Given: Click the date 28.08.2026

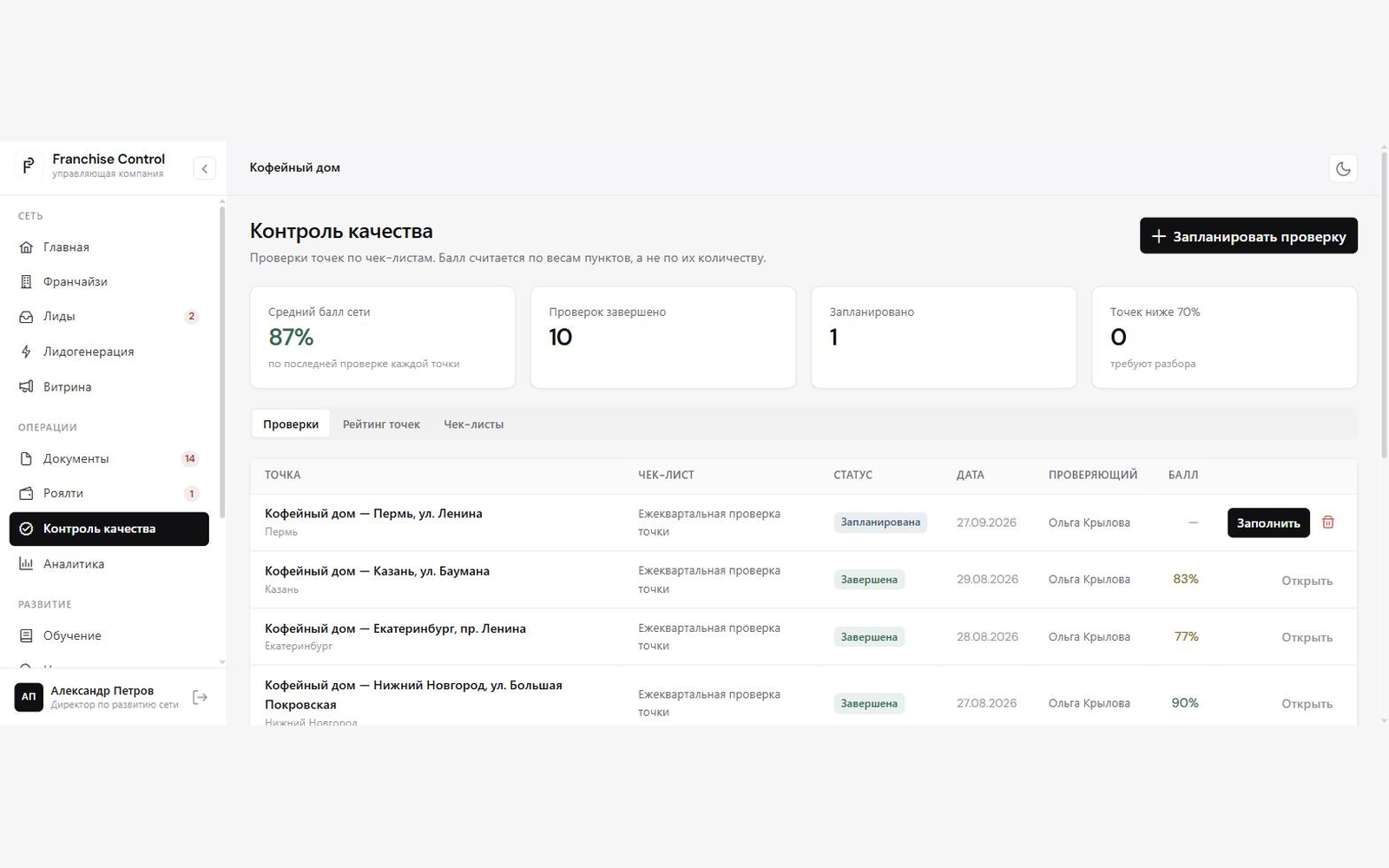Looking at the screenshot, I should [987, 637].
